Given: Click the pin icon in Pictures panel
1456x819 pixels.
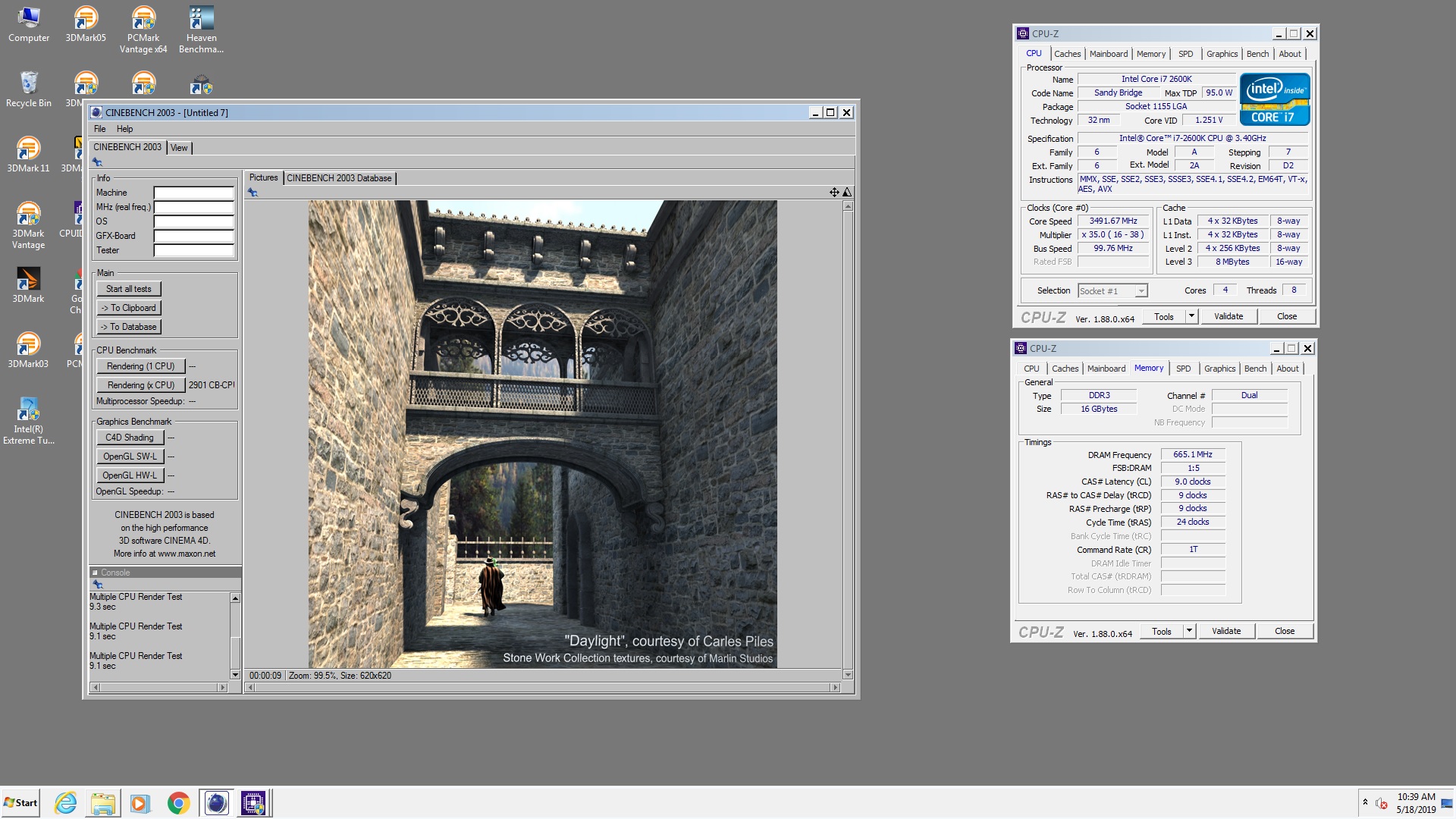Looking at the screenshot, I should pos(253,193).
